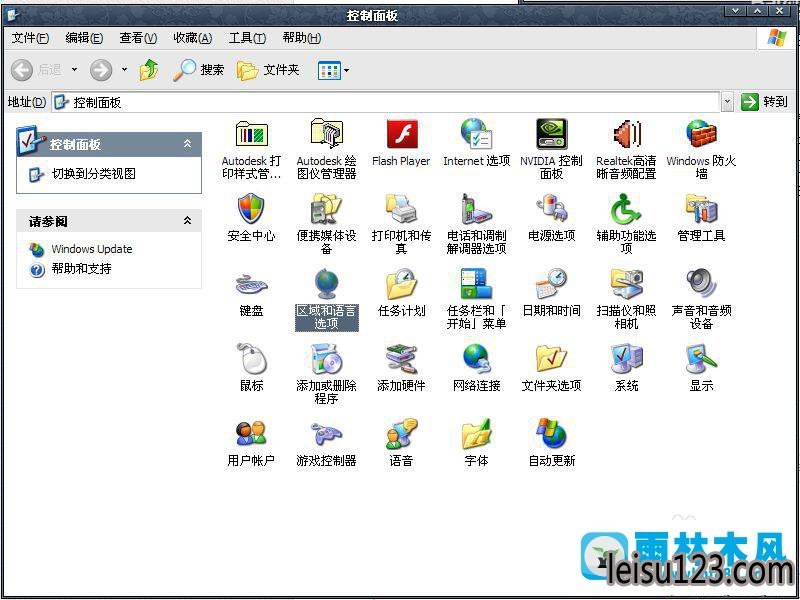Open 辅助功能选项 icon

[627, 209]
